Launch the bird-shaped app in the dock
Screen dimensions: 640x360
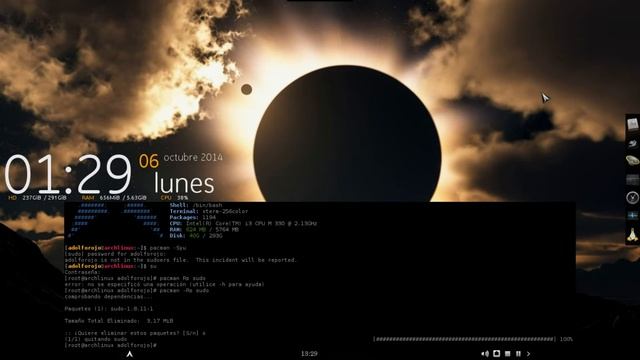(632, 144)
